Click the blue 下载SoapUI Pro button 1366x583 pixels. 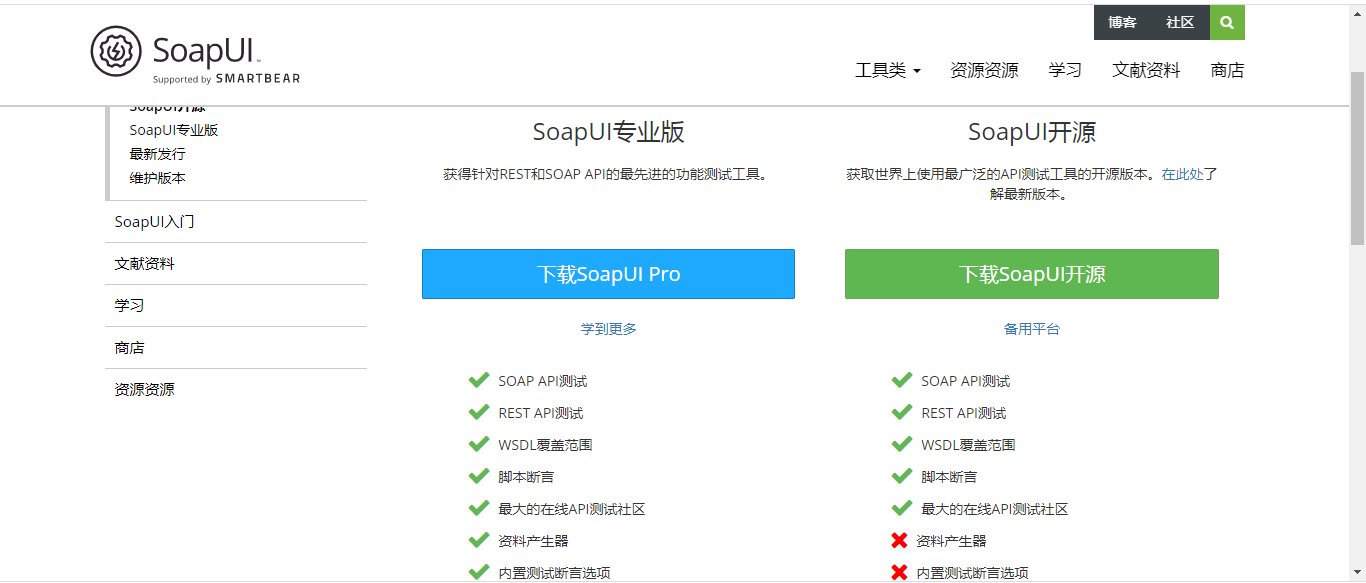pyautogui.click(x=608, y=274)
